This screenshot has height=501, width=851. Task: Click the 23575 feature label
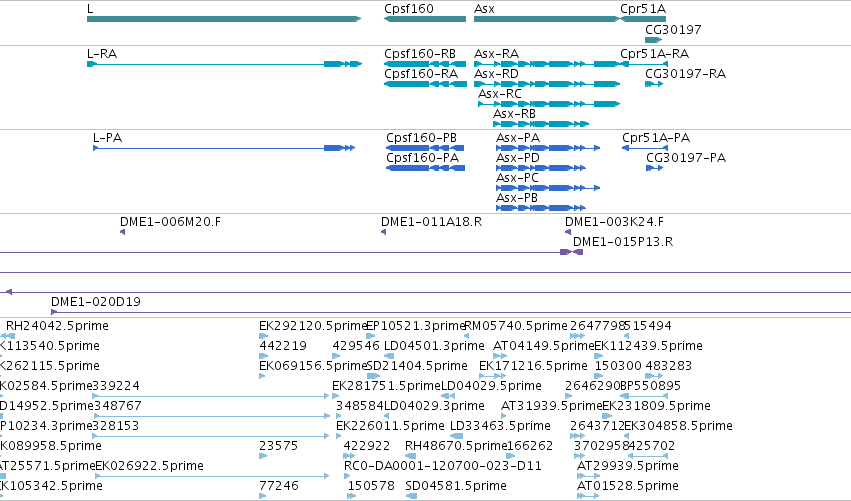(x=278, y=446)
